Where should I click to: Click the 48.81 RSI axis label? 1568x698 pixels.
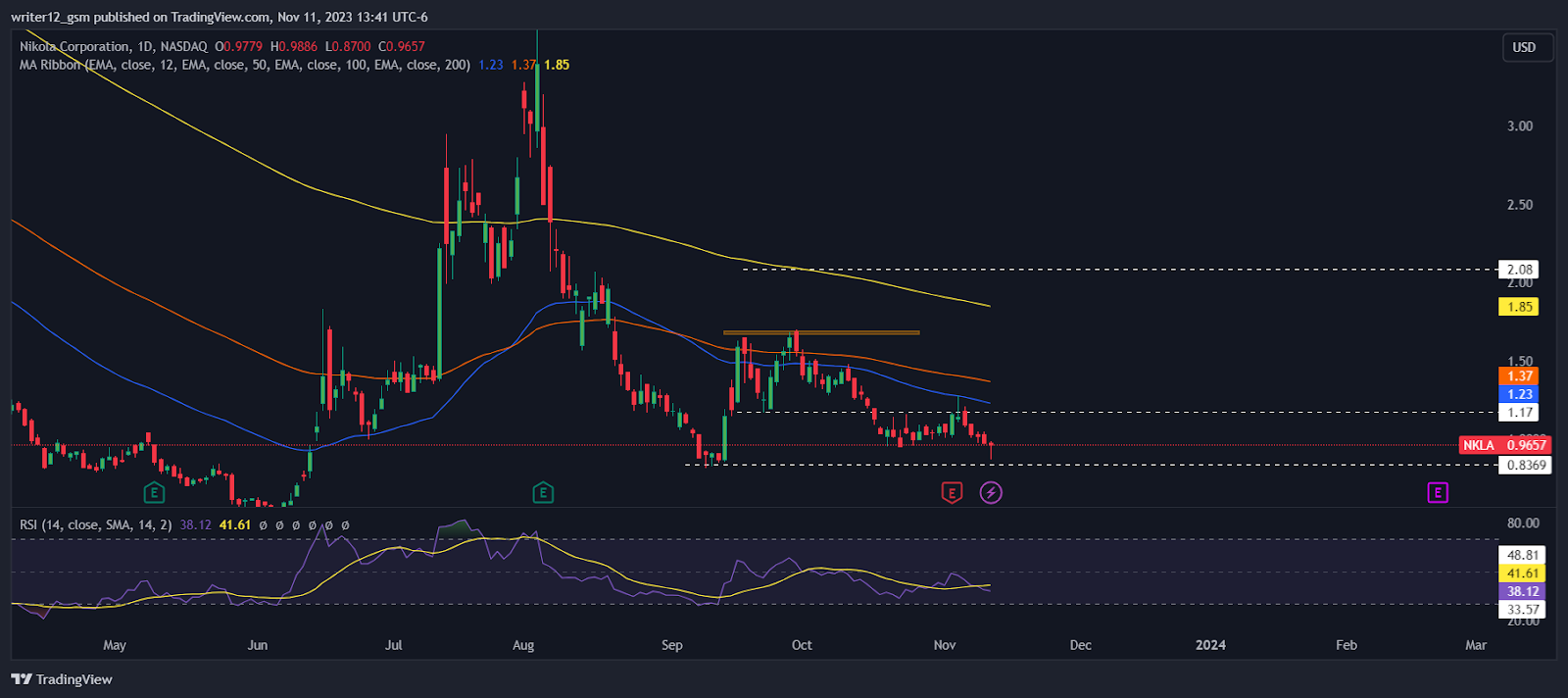pos(1522,555)
